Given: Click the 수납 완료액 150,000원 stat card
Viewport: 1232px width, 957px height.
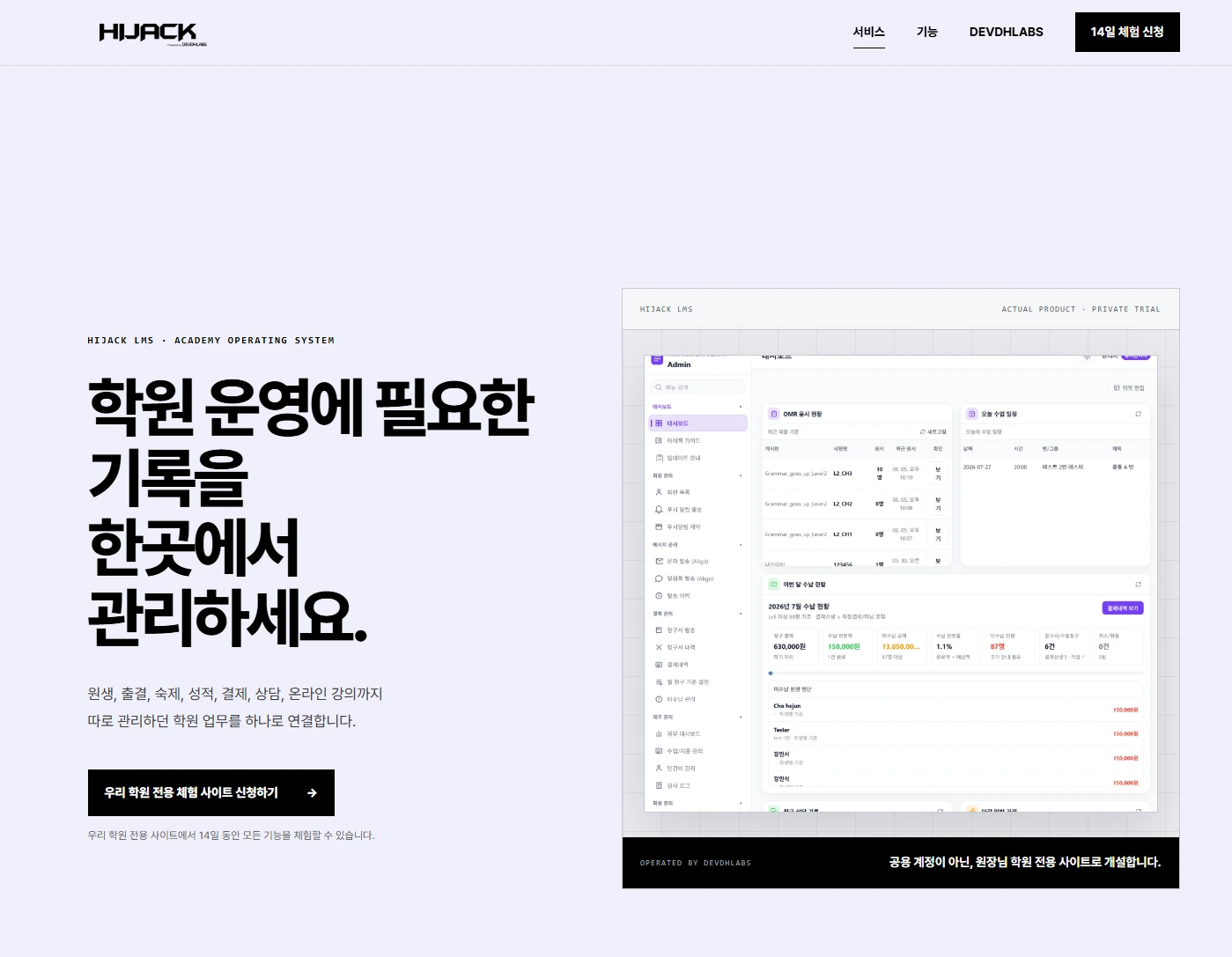Looking at the screenshot, I should (847, 646).
